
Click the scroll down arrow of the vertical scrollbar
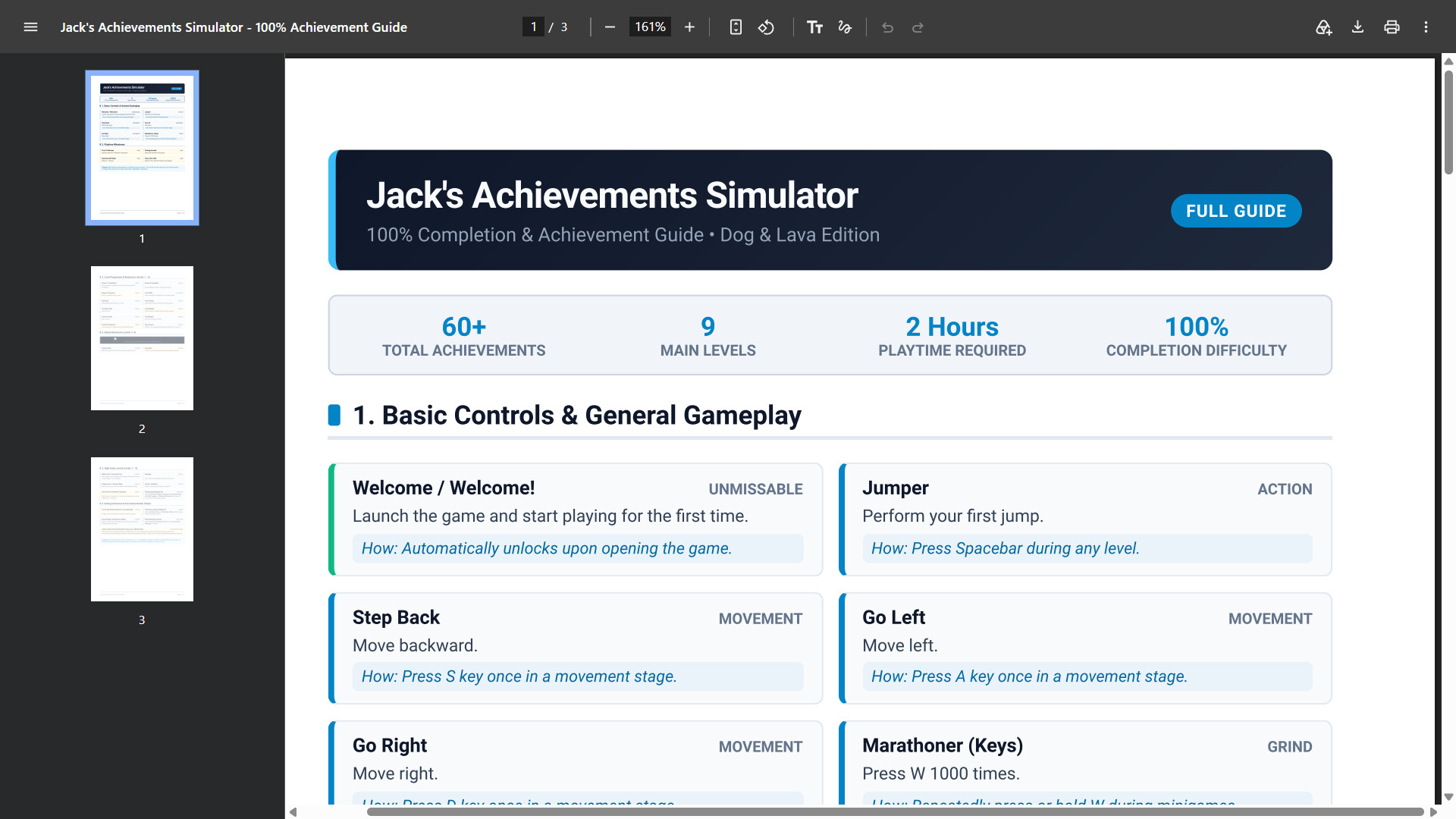click(x=1448, y=797)
